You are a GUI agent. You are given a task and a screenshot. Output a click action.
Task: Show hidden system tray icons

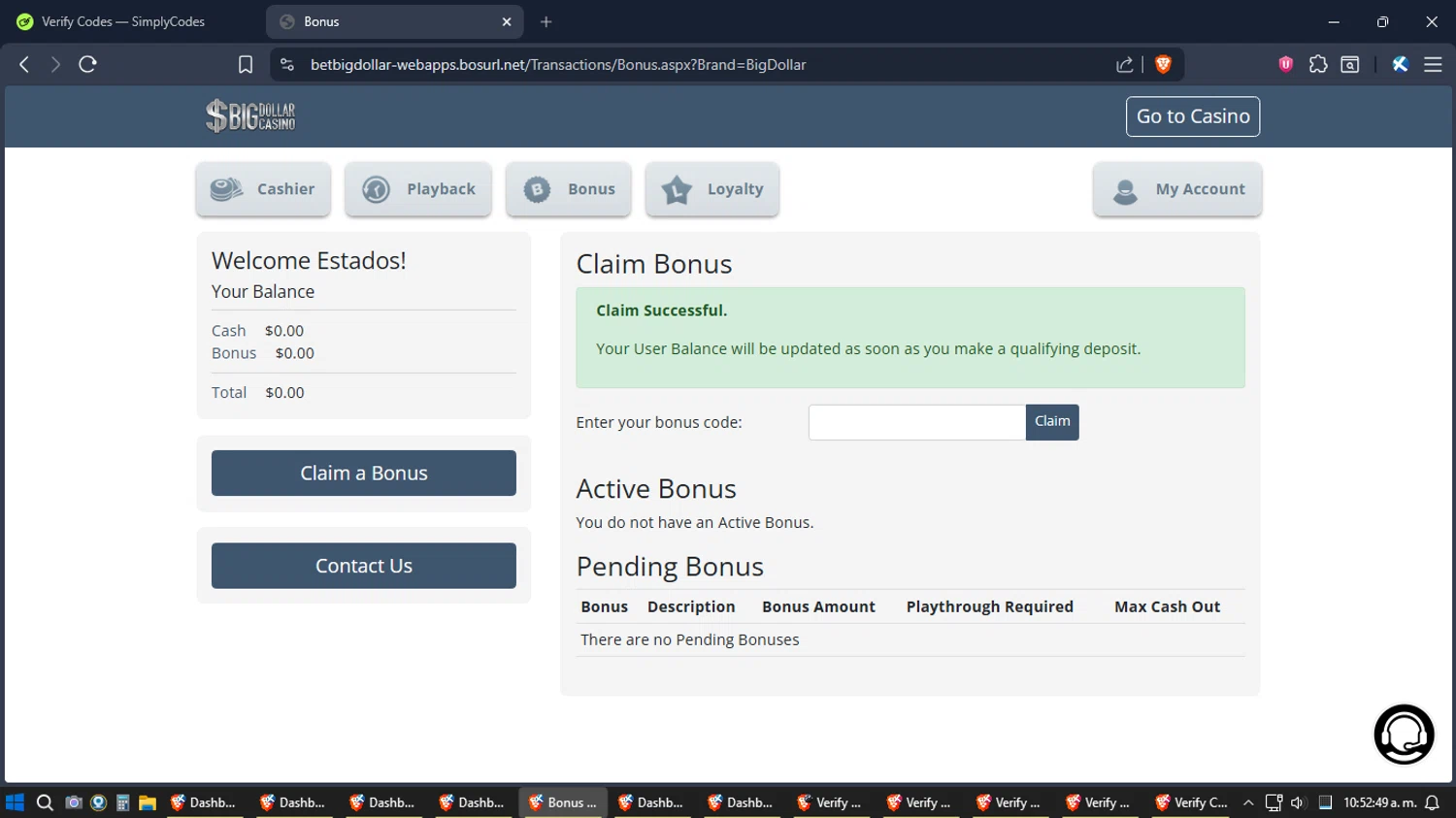pos(1248,802)
